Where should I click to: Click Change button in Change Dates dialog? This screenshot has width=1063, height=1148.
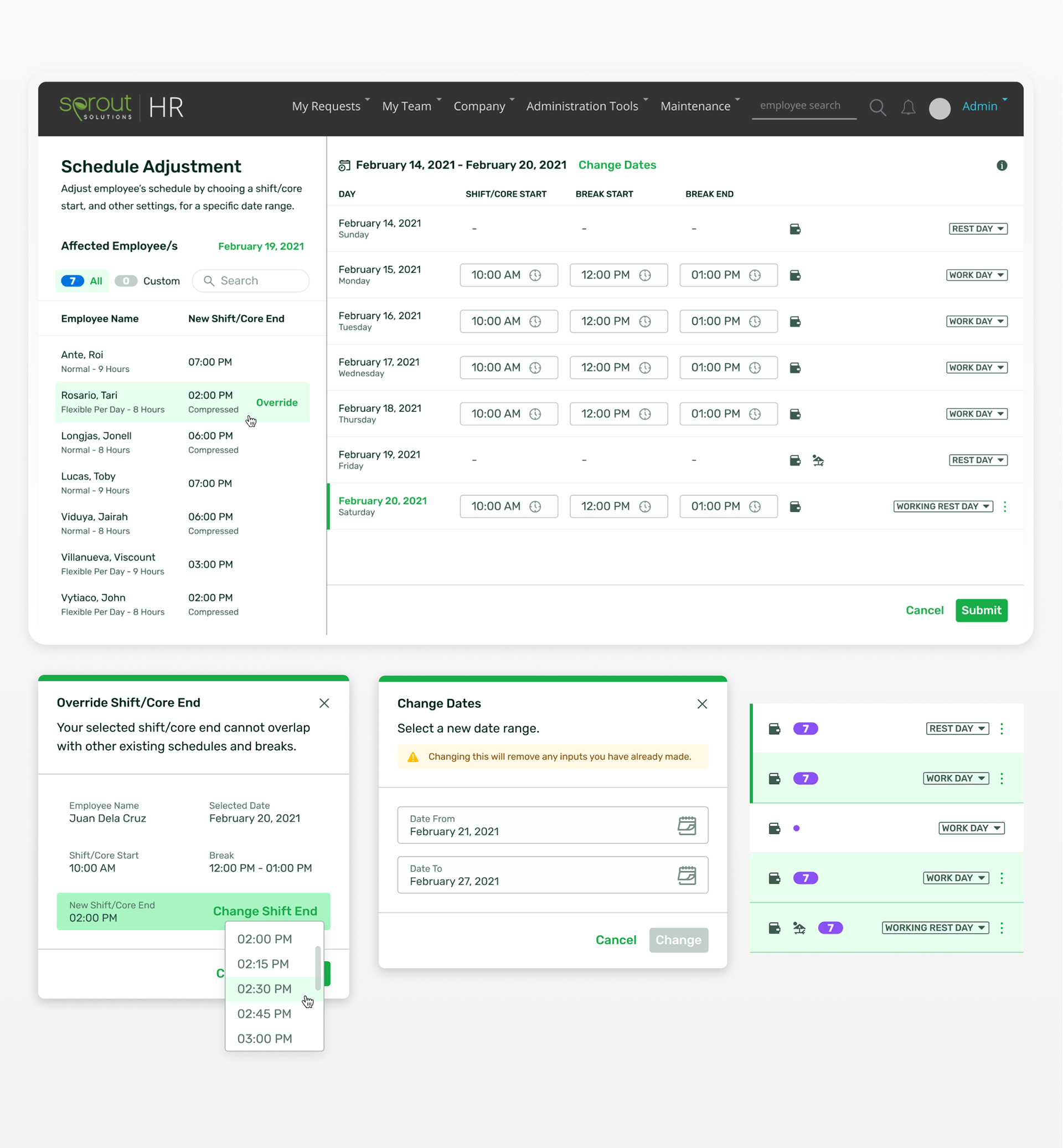[678, 940]
